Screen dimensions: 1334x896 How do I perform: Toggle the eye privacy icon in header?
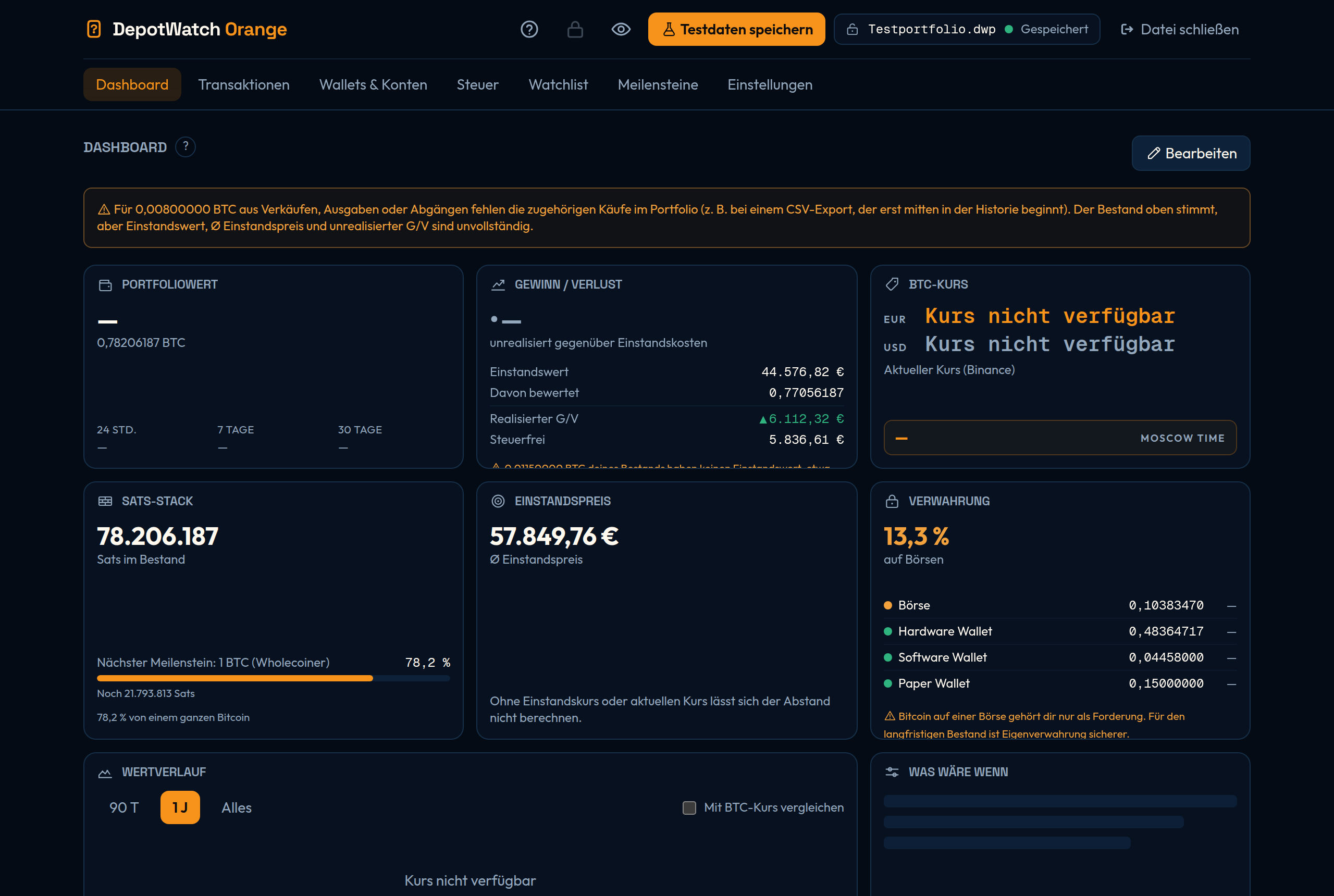(621, 29)
